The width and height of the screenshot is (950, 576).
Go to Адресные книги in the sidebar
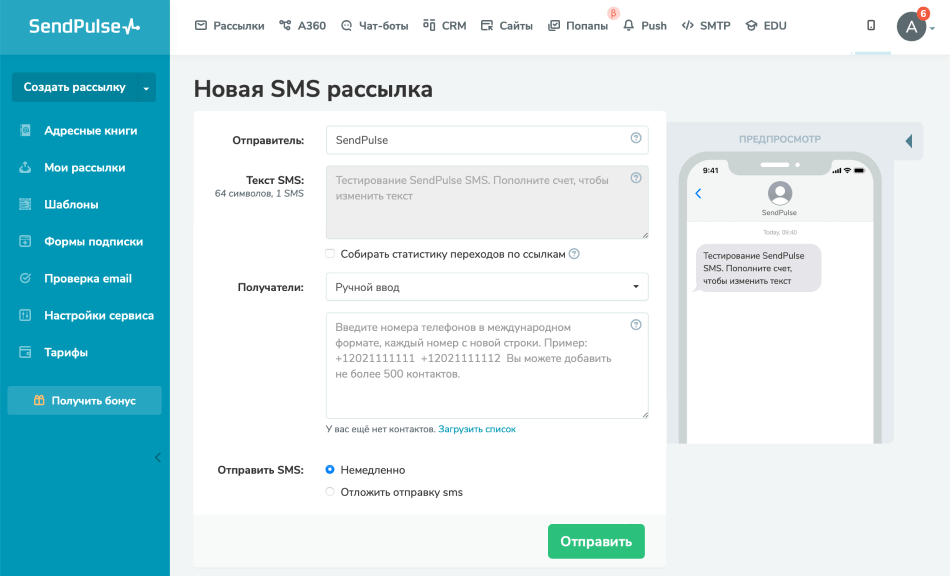pos(90,130)
